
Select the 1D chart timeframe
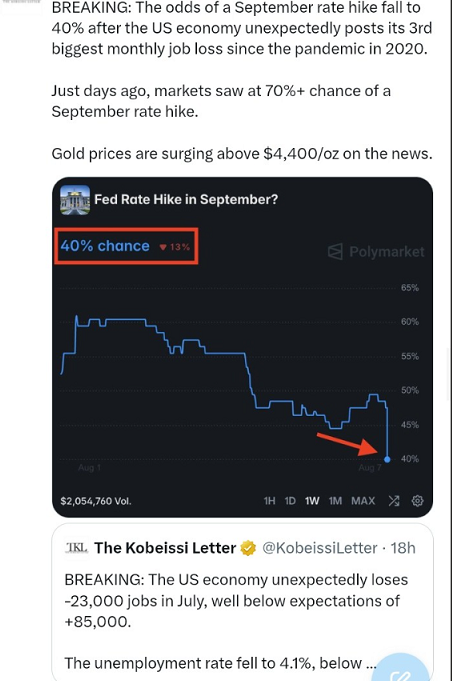tap(290, 501)
